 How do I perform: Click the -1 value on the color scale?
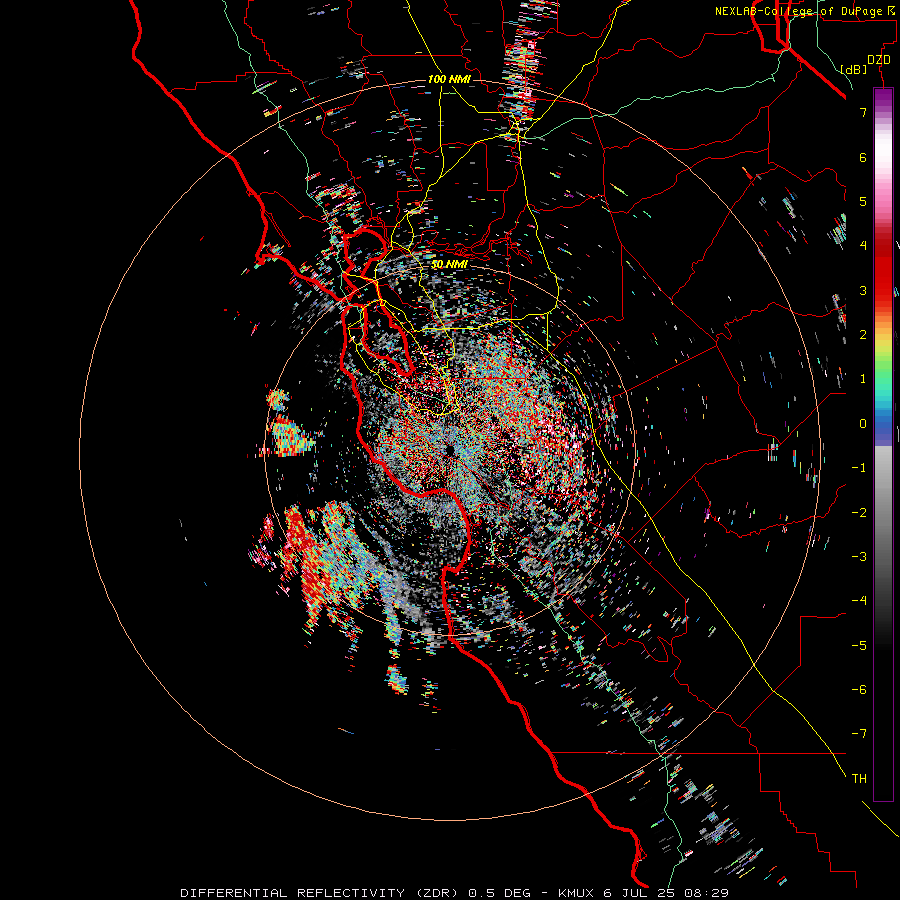click(859, 468)
